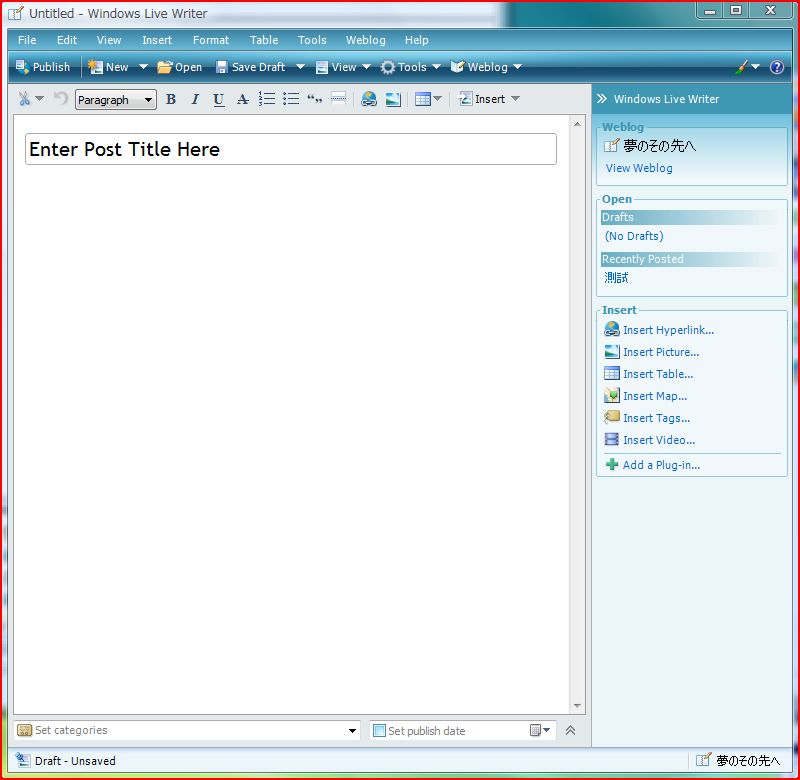800x780 pixels.
Task: Open the Paragraph style combo box
Action: coord(116,99)
